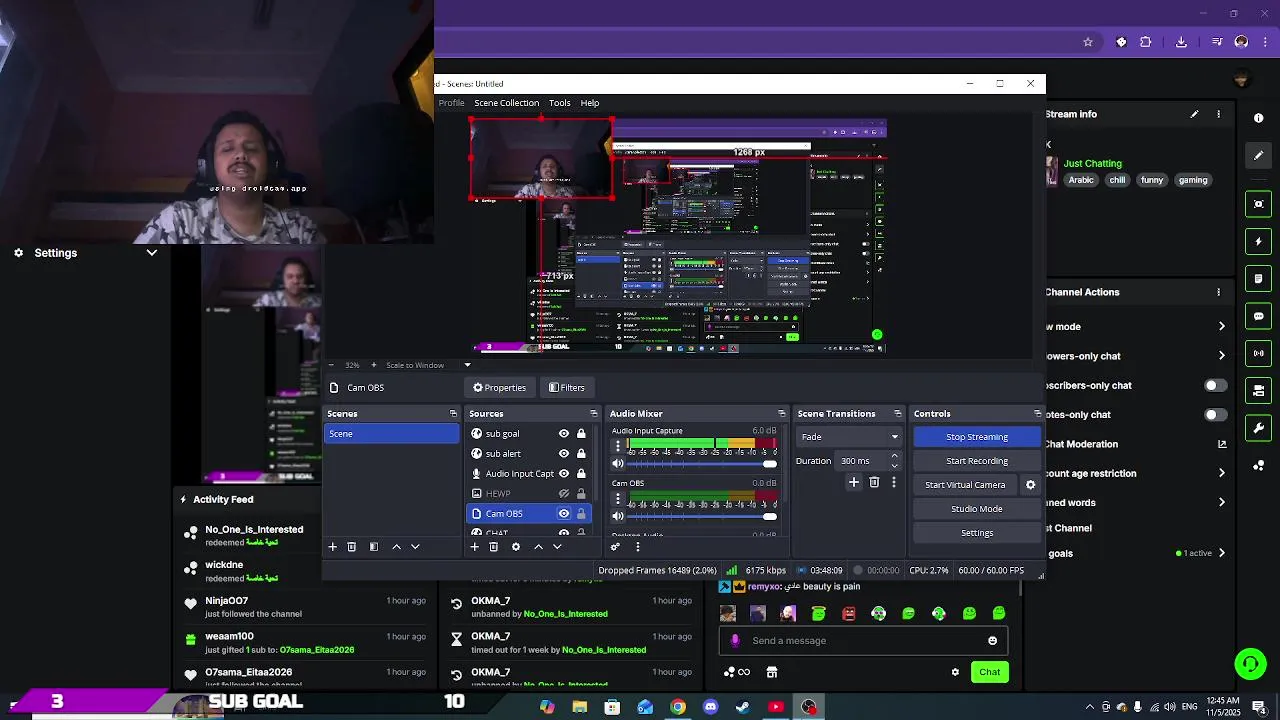Expand banned words options
The width and height of the screenshot is (1280, 720).
[x=1221, y=503]
